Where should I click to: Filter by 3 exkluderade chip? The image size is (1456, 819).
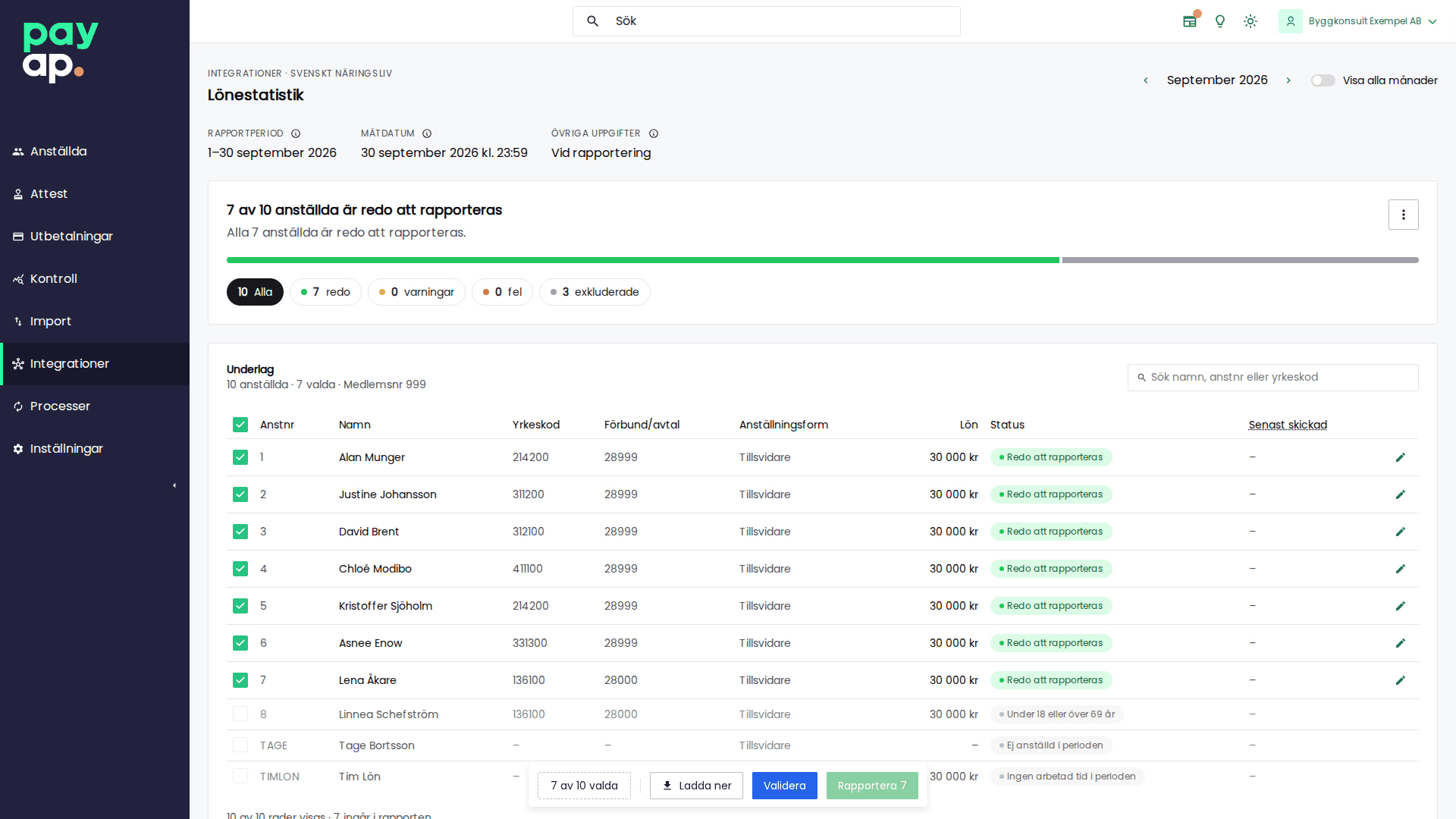coord(595,292)
